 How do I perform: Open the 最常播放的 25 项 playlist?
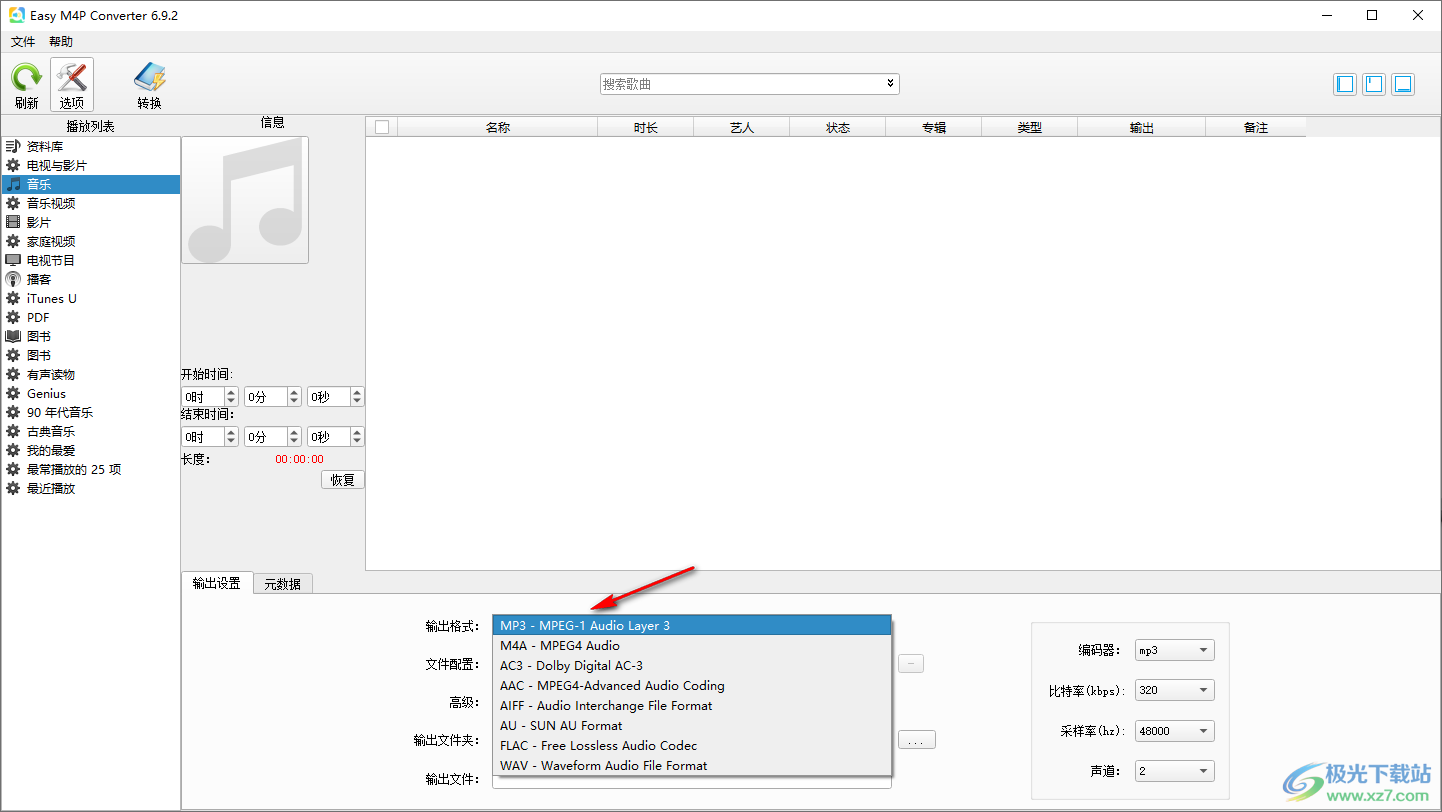(x=90, y=469)
